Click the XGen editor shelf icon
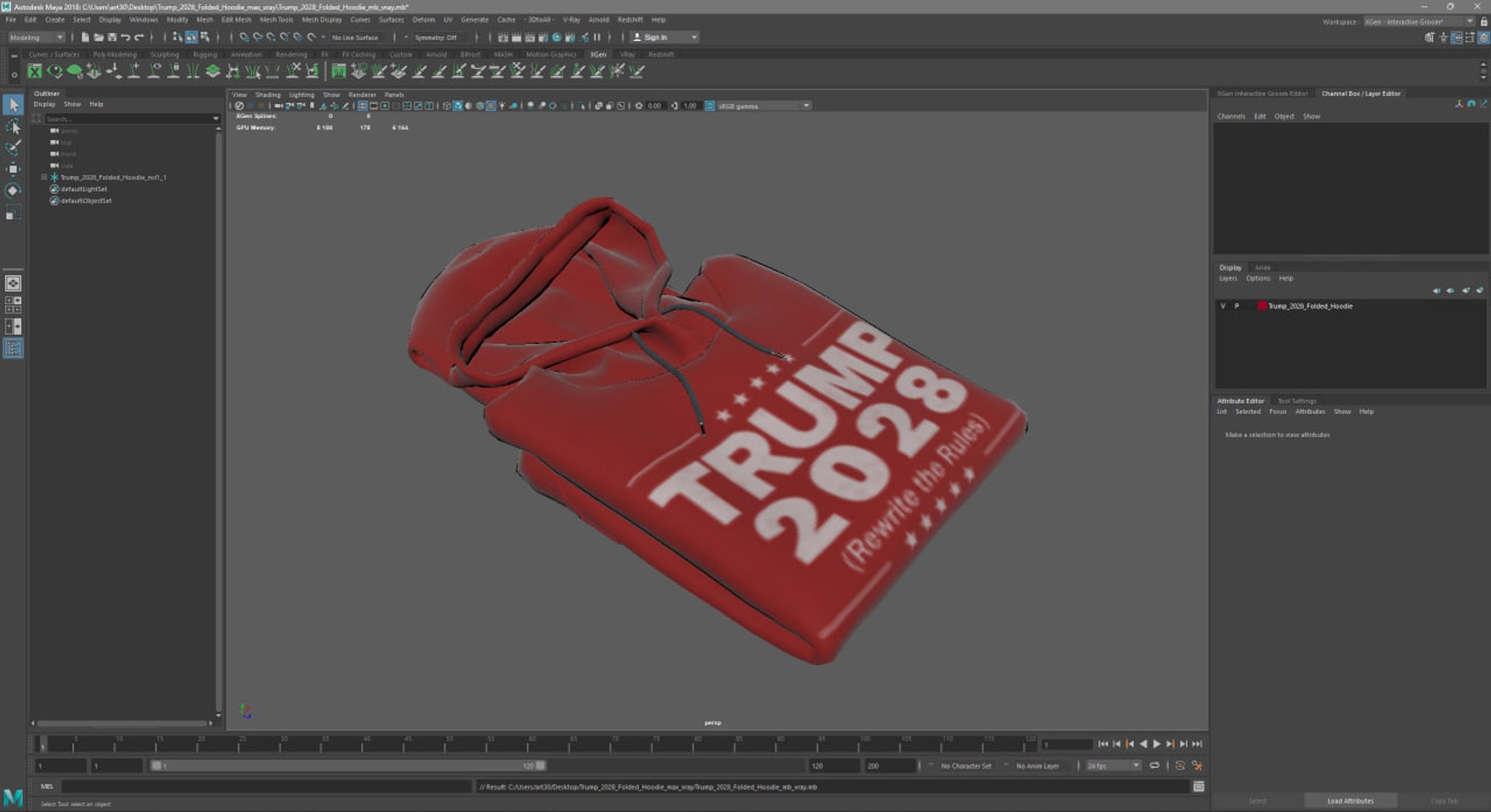 [35, 71]
